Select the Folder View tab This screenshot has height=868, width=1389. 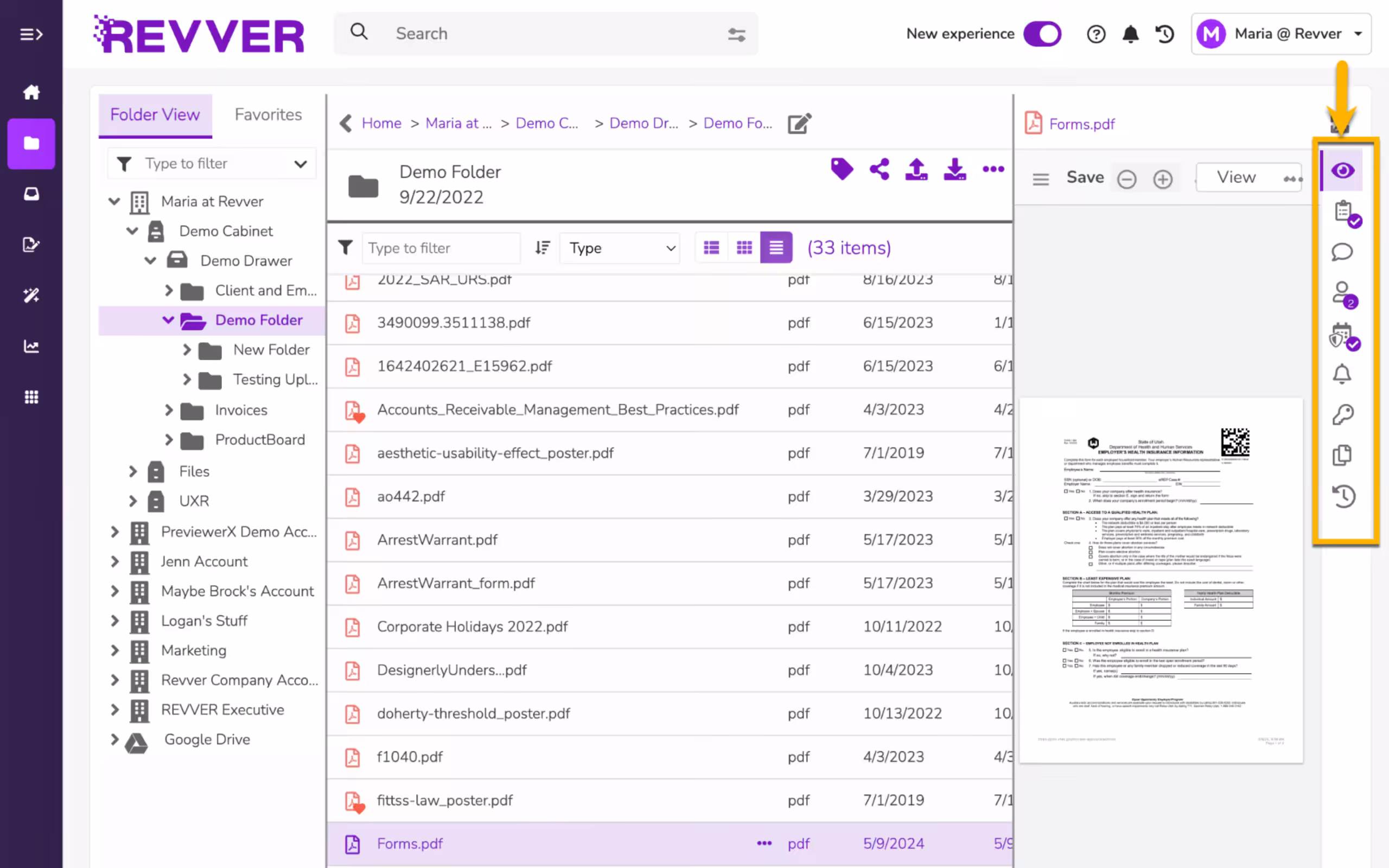tap(155, 116)
